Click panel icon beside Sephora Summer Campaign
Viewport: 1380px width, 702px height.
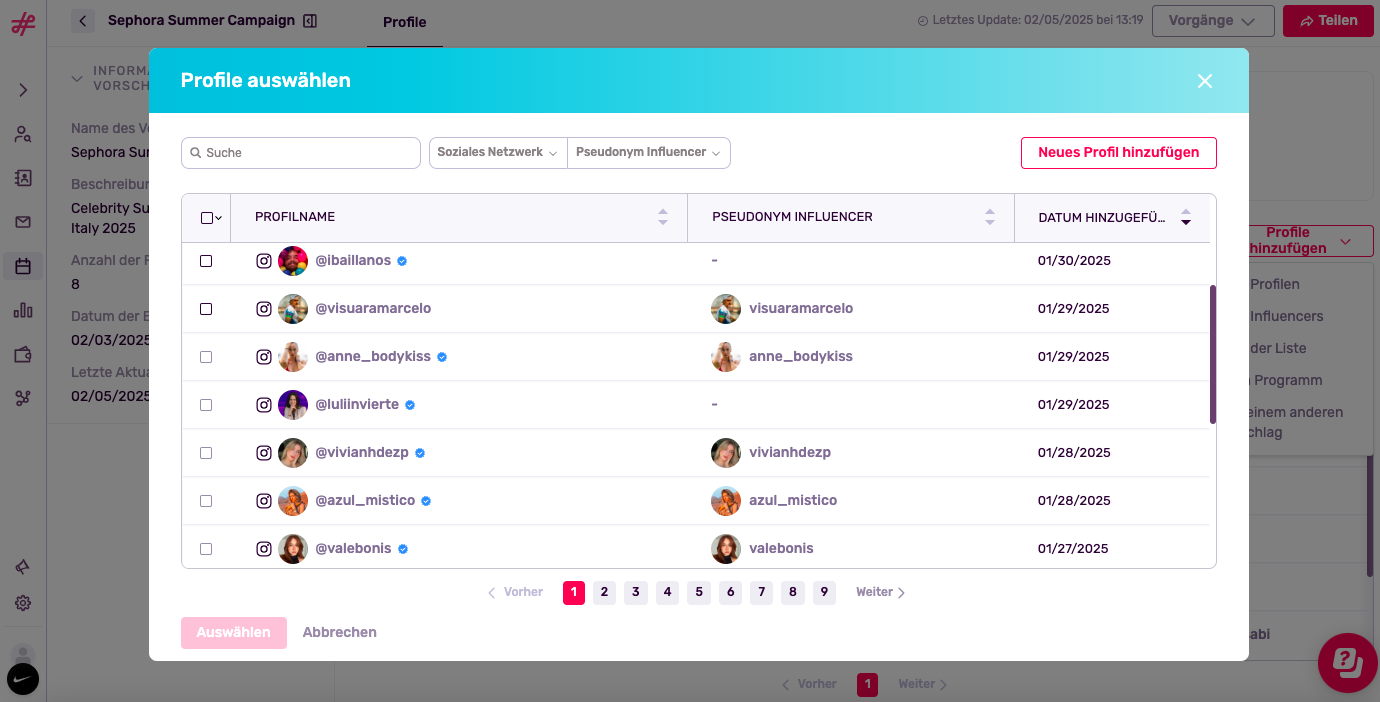click(x=310, y=21)
